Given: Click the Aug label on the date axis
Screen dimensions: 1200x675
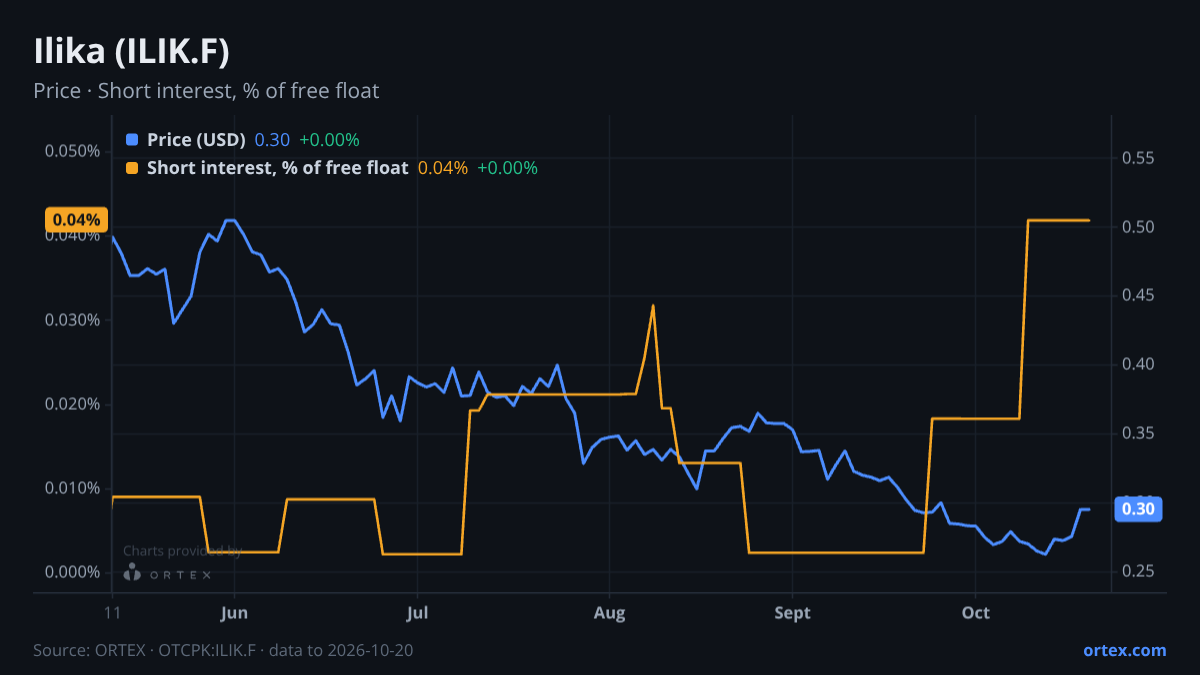Looking at the screenshot, I should click(609, 613).
